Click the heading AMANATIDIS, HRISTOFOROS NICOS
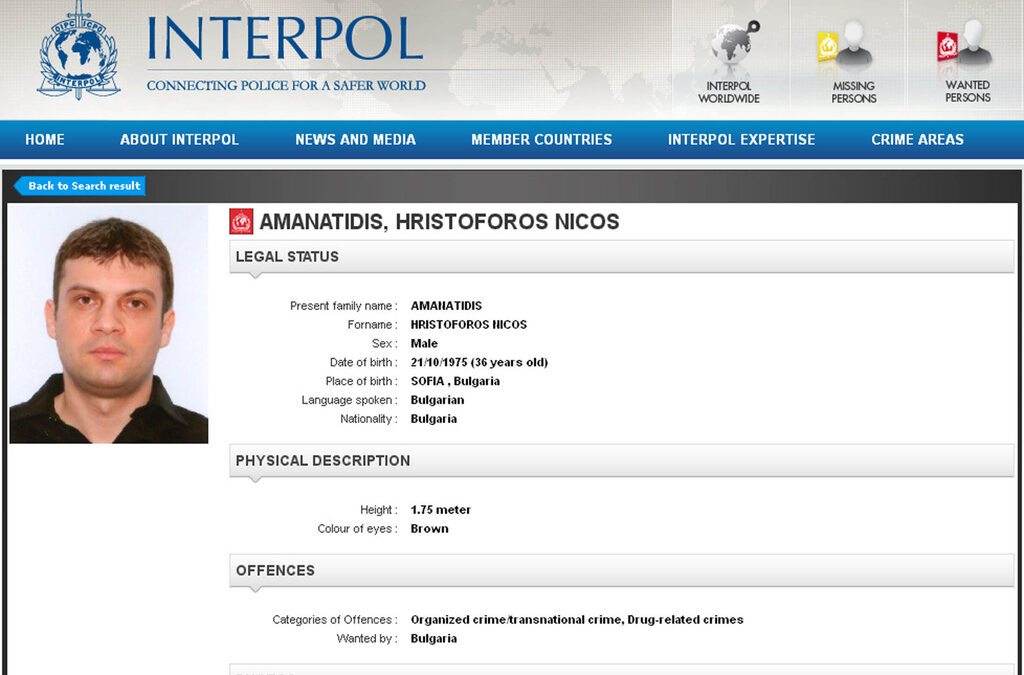Image resolution: width=1024 pixels, height=675 pixels. click(x=439, y=222)
